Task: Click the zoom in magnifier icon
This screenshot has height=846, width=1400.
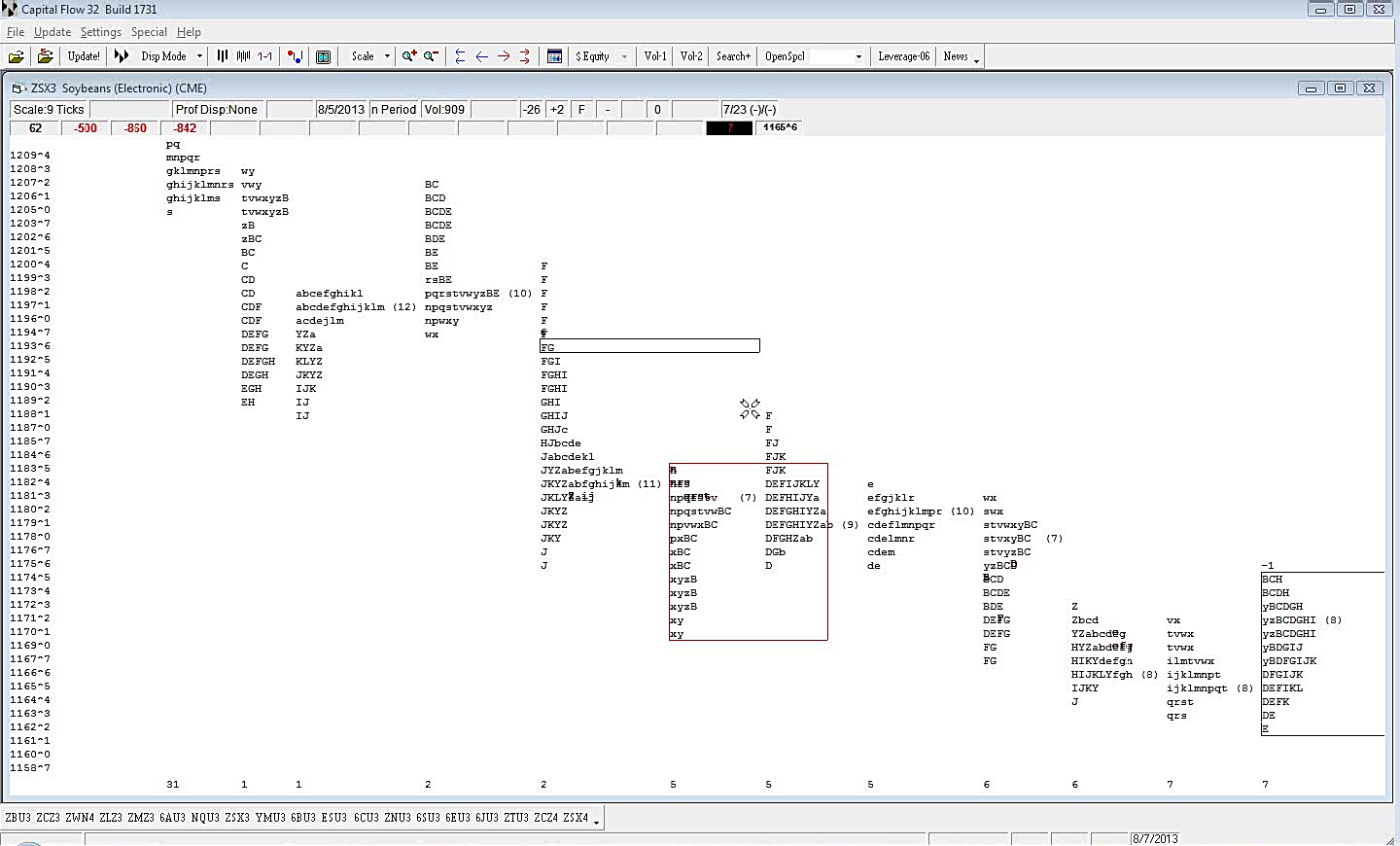Action: click(409, 56)
